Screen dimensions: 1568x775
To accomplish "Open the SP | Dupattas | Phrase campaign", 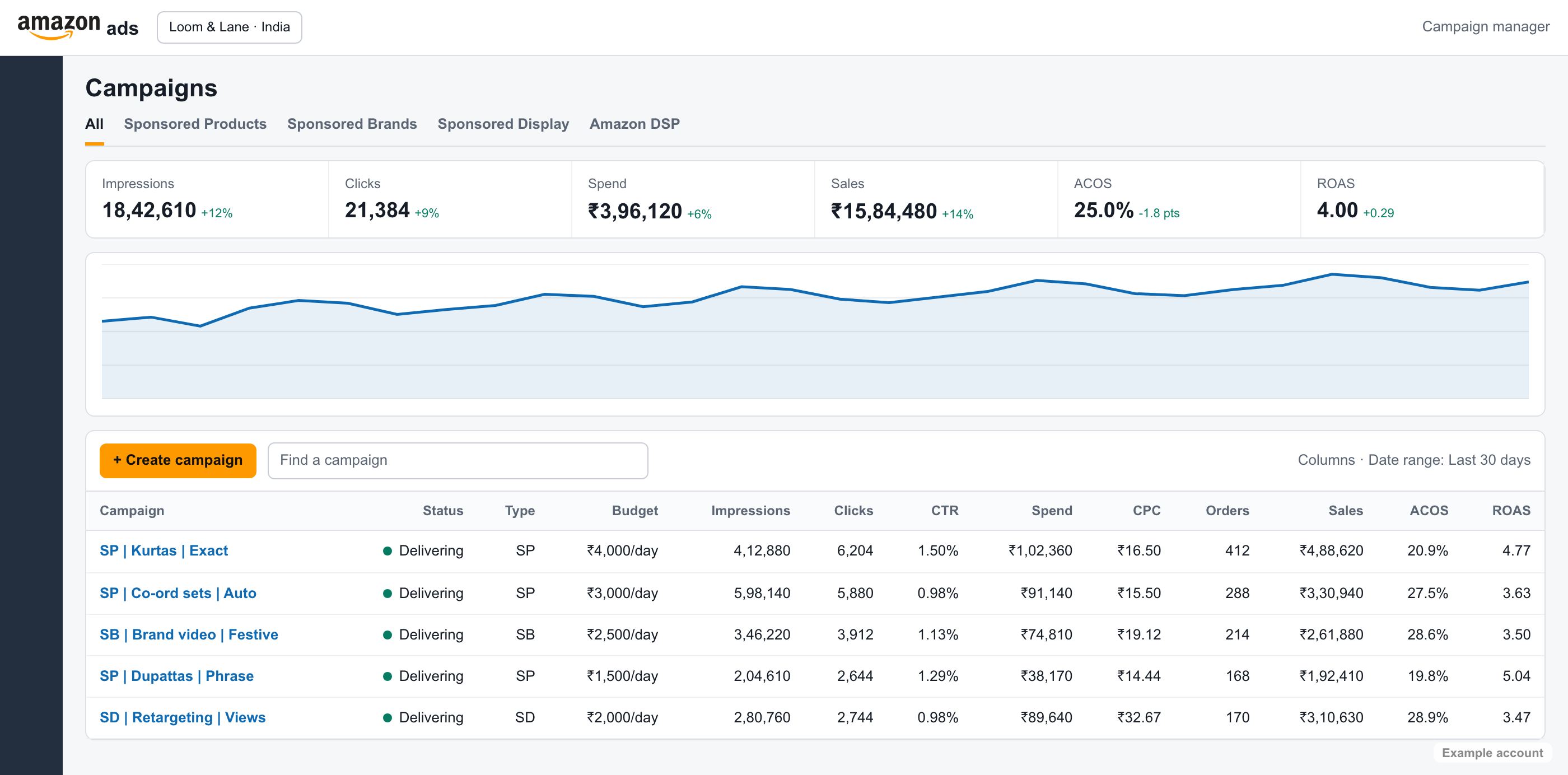I will click(x=176, y=676).
